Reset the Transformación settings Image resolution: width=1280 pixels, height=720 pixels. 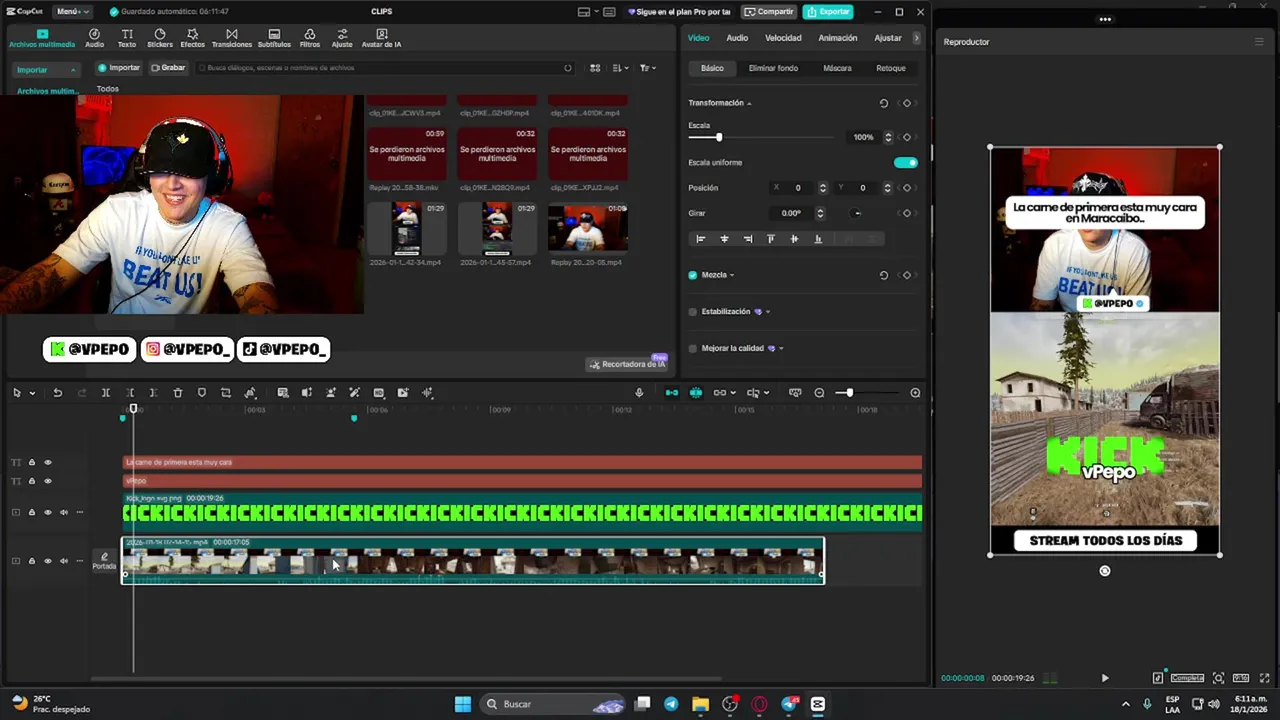[883, 103]
